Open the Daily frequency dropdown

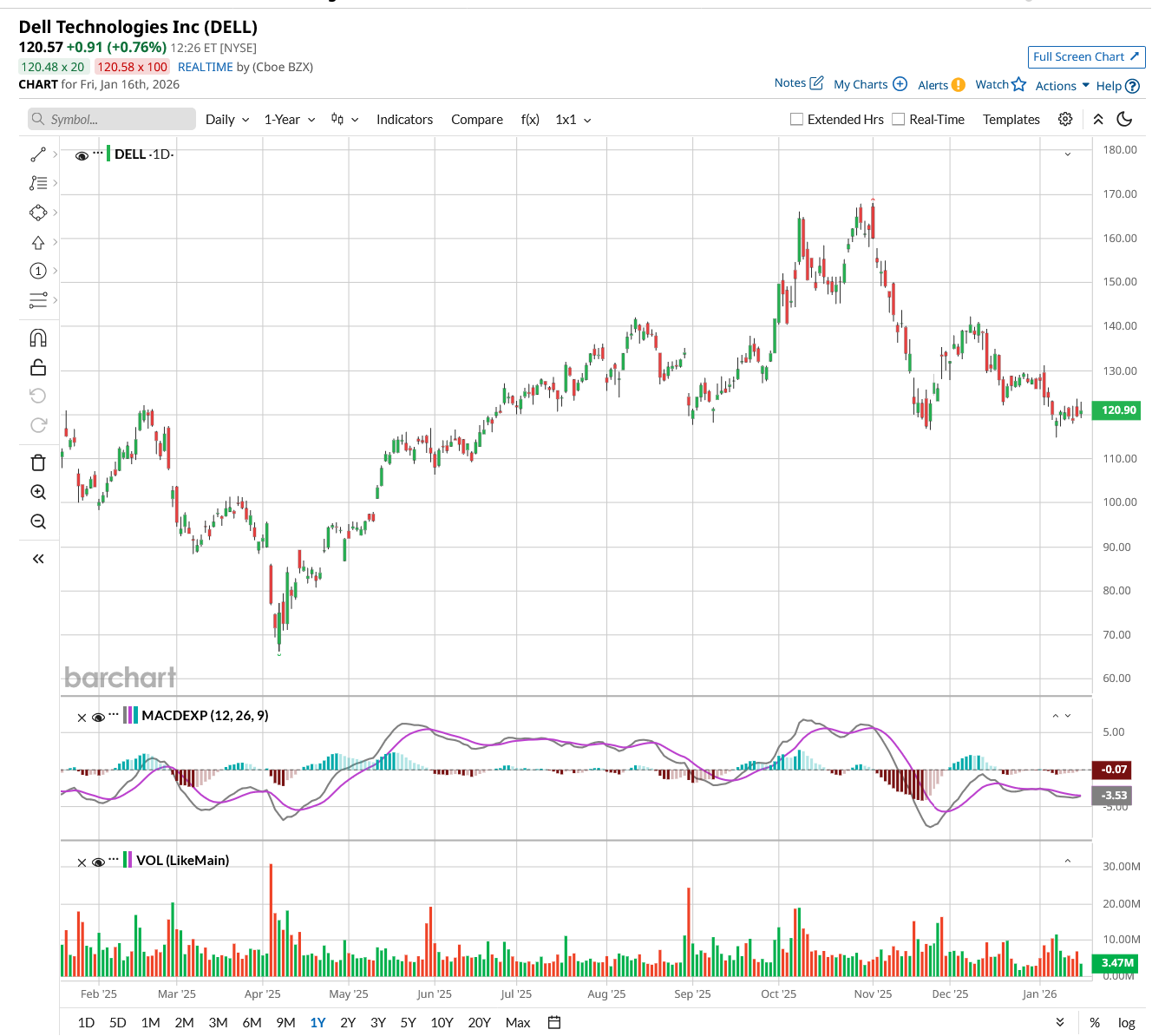[x=227, y=120]
